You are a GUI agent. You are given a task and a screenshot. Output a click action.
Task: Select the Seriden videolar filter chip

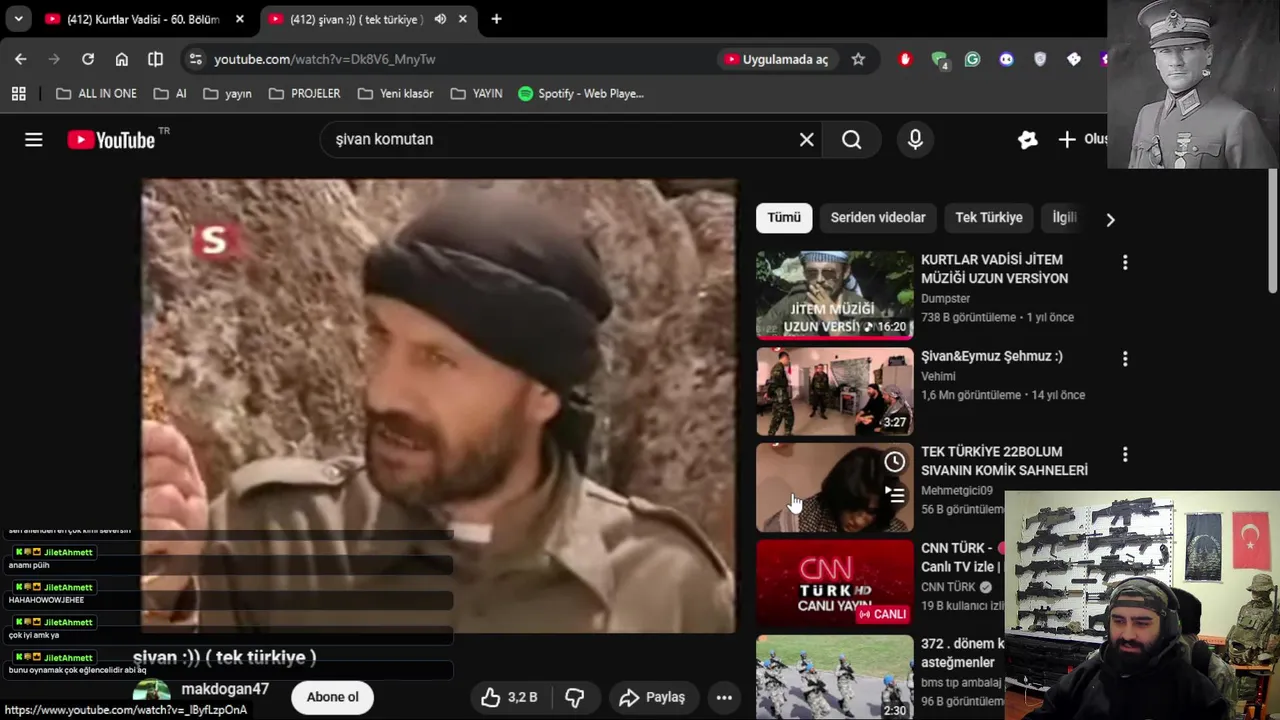tap(878, 217)
